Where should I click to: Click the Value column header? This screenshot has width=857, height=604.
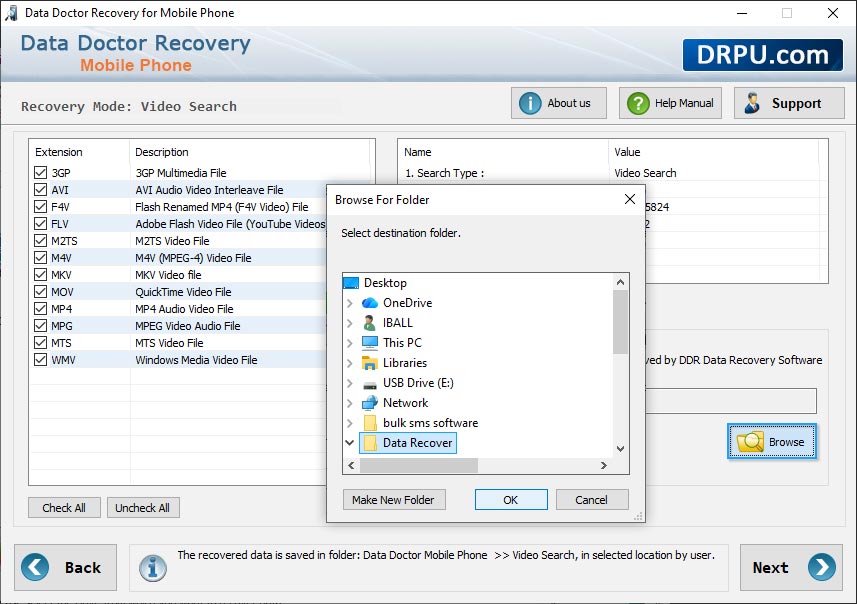[x=713, y=152]
